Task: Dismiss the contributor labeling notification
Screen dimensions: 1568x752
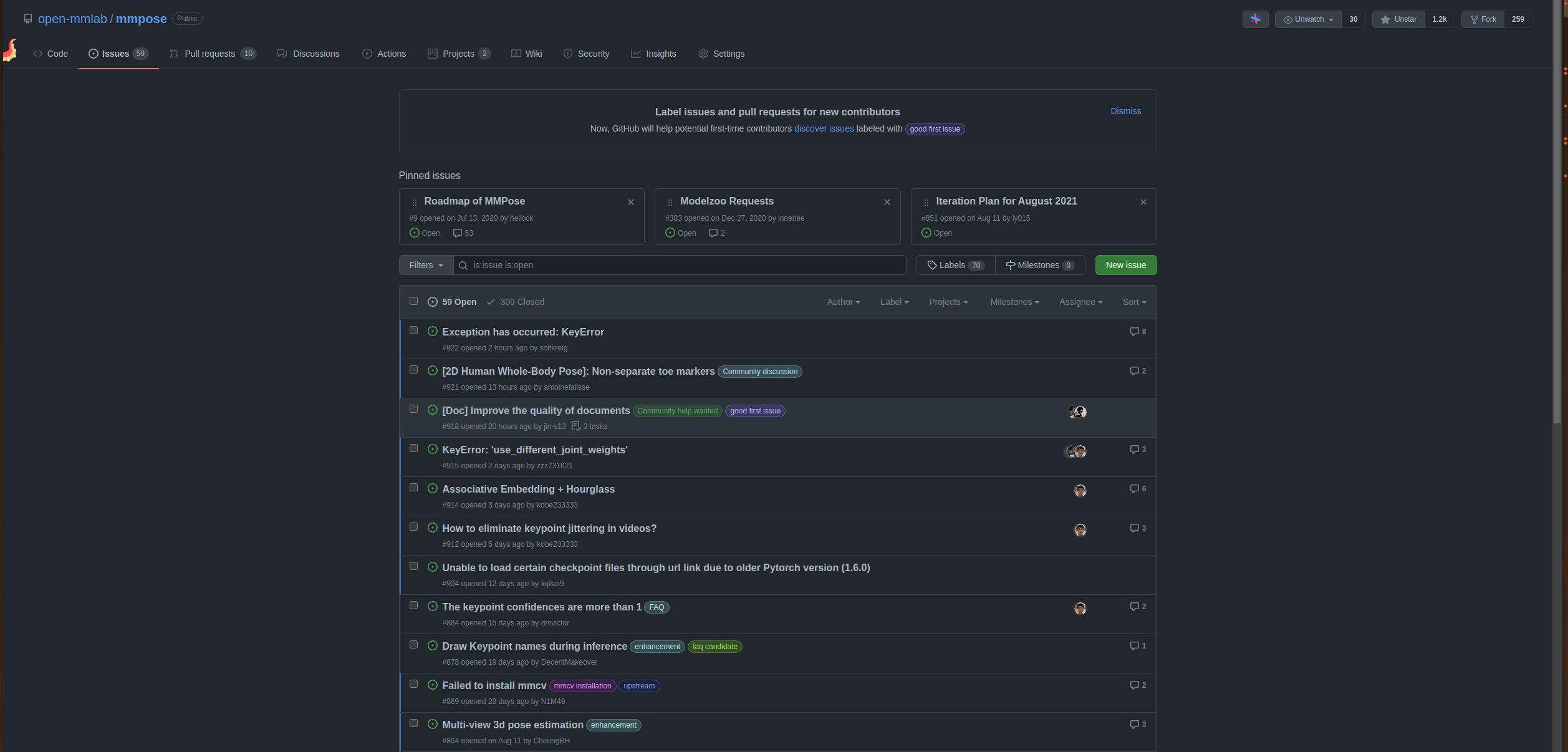Action: [x=1125, y=111]
